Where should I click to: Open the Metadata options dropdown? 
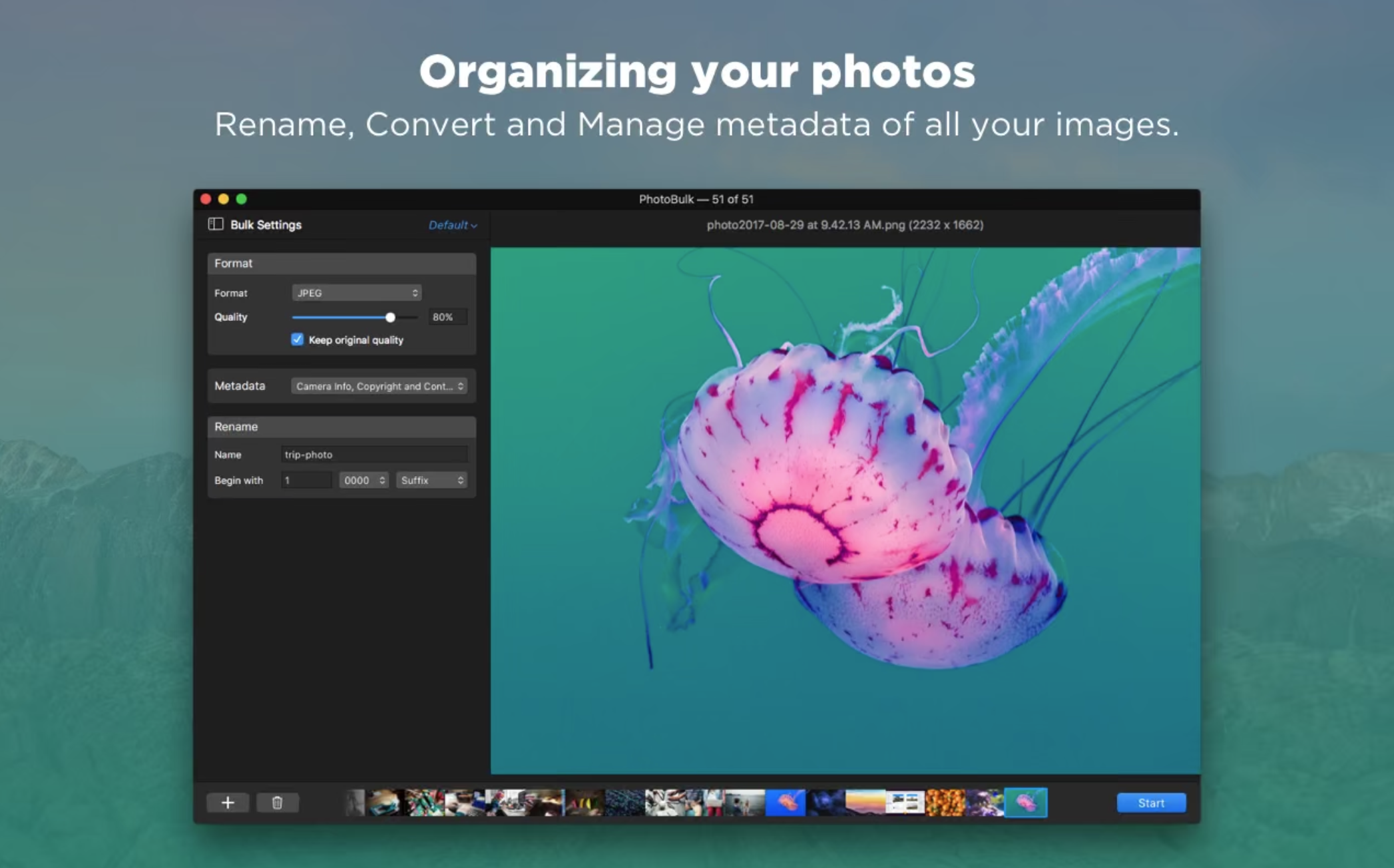pos(378,386)
